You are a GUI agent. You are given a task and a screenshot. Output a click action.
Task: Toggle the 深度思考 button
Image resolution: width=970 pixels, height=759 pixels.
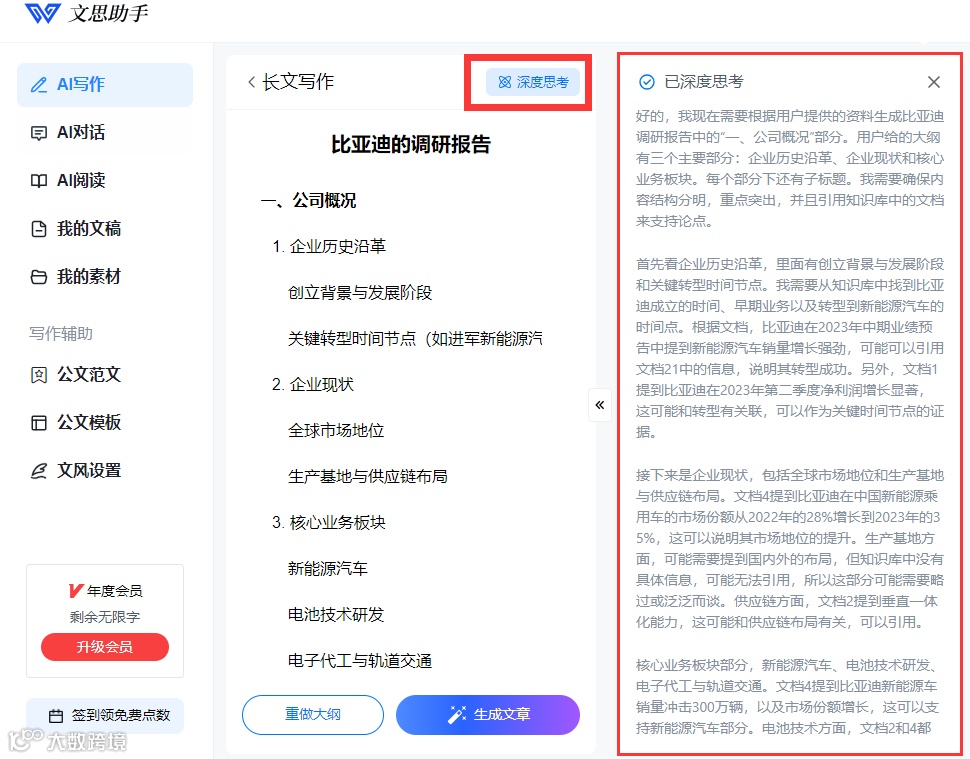533,82
